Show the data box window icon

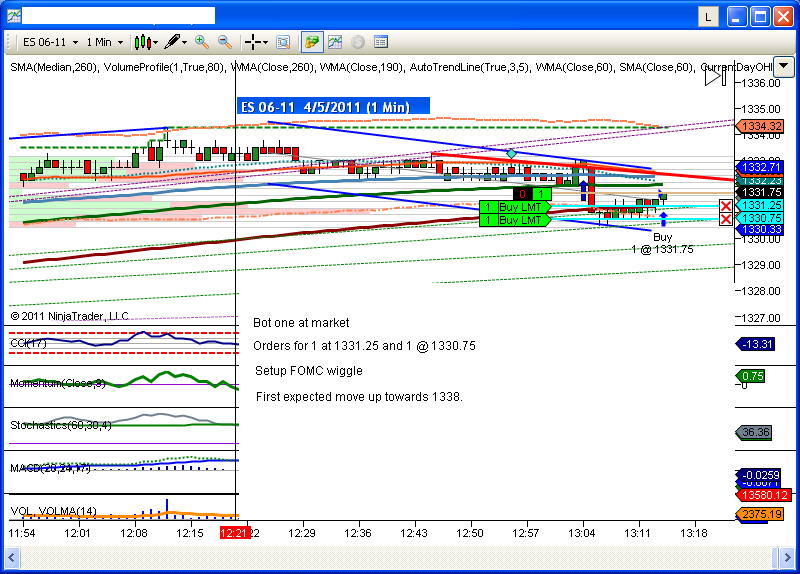[x=283, y=42]
